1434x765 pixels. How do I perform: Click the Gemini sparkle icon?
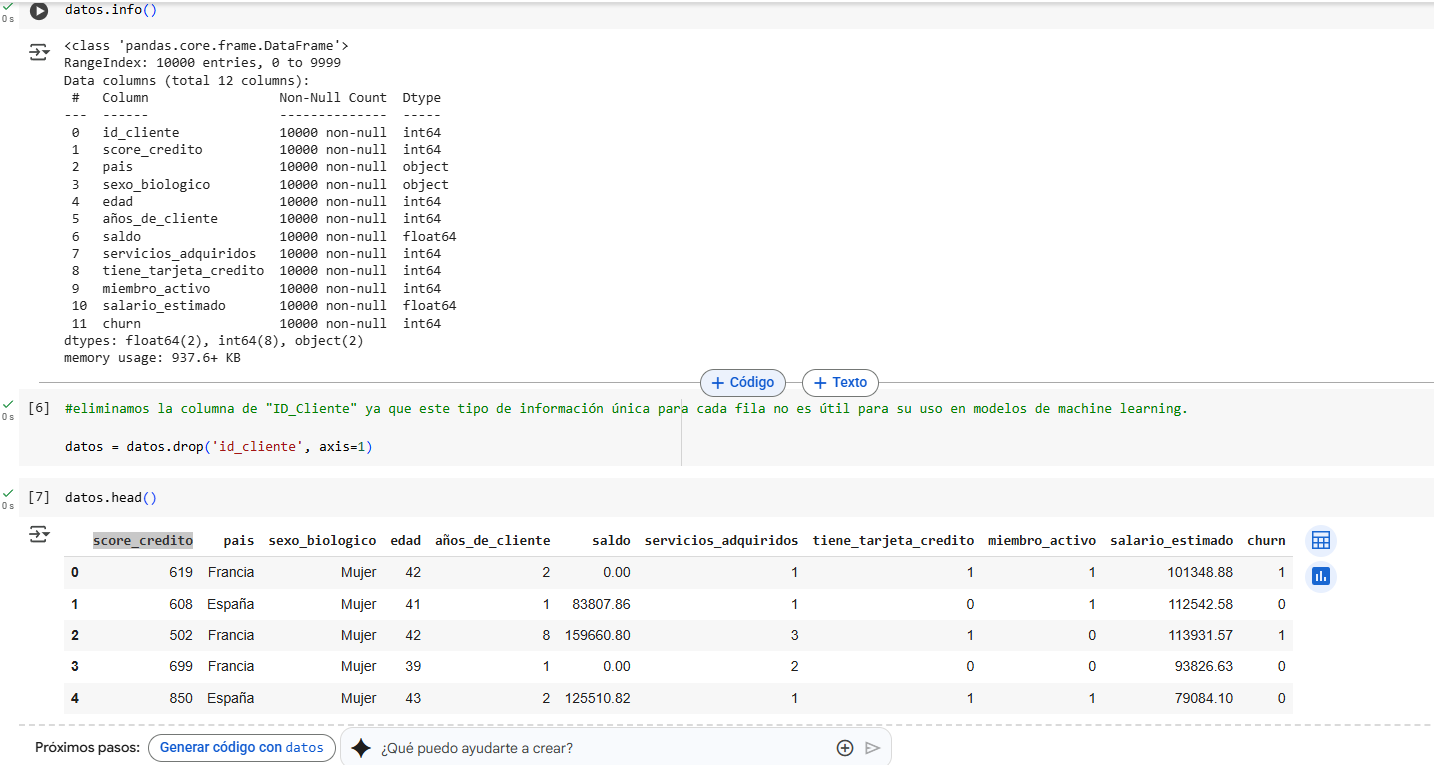[x=361, y=748]
